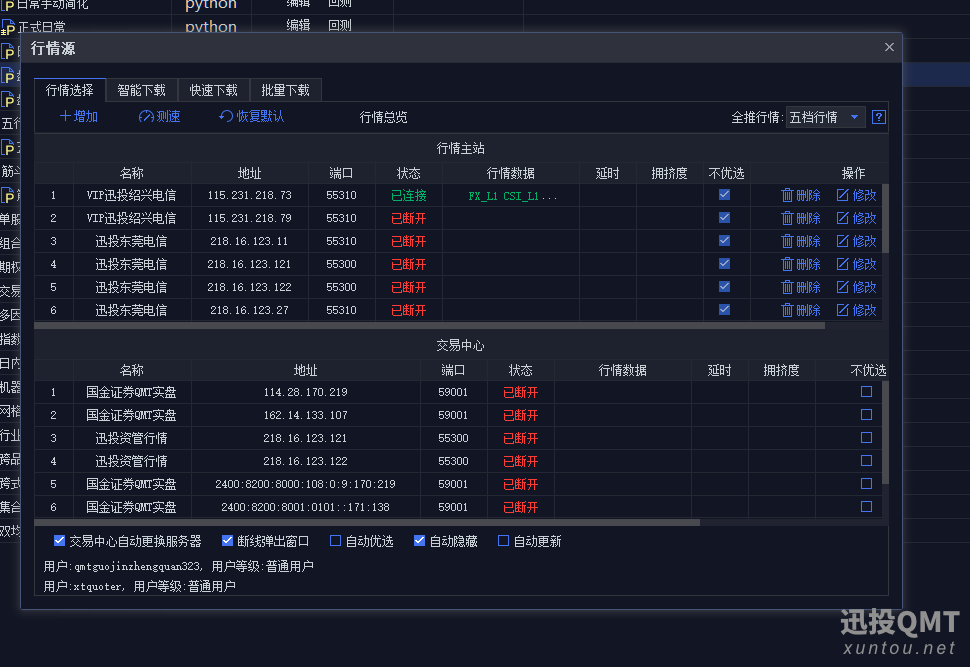
Task: Uncheck 不优选 for server 218.16.123.11
Action: [724, 241]
